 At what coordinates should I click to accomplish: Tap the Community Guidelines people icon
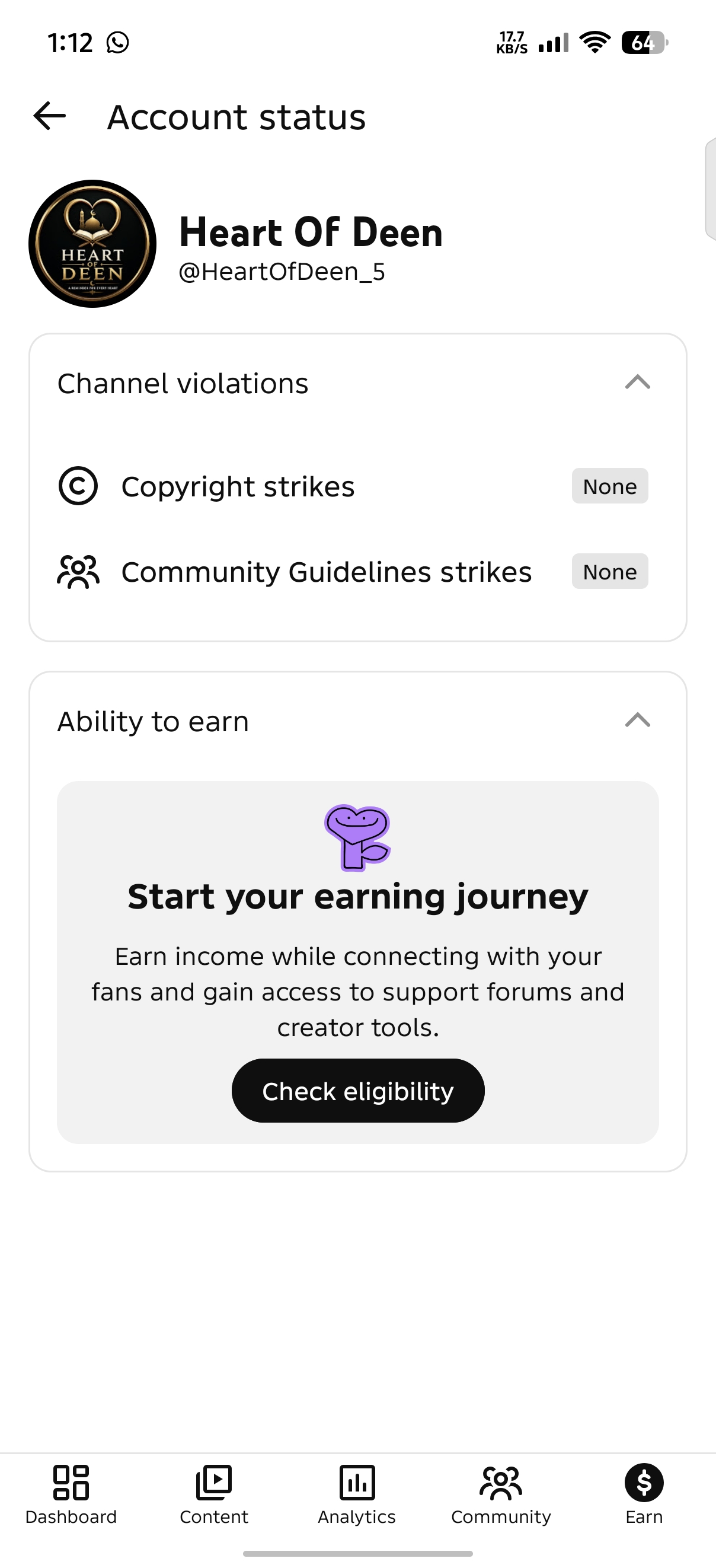pos(78,572)
